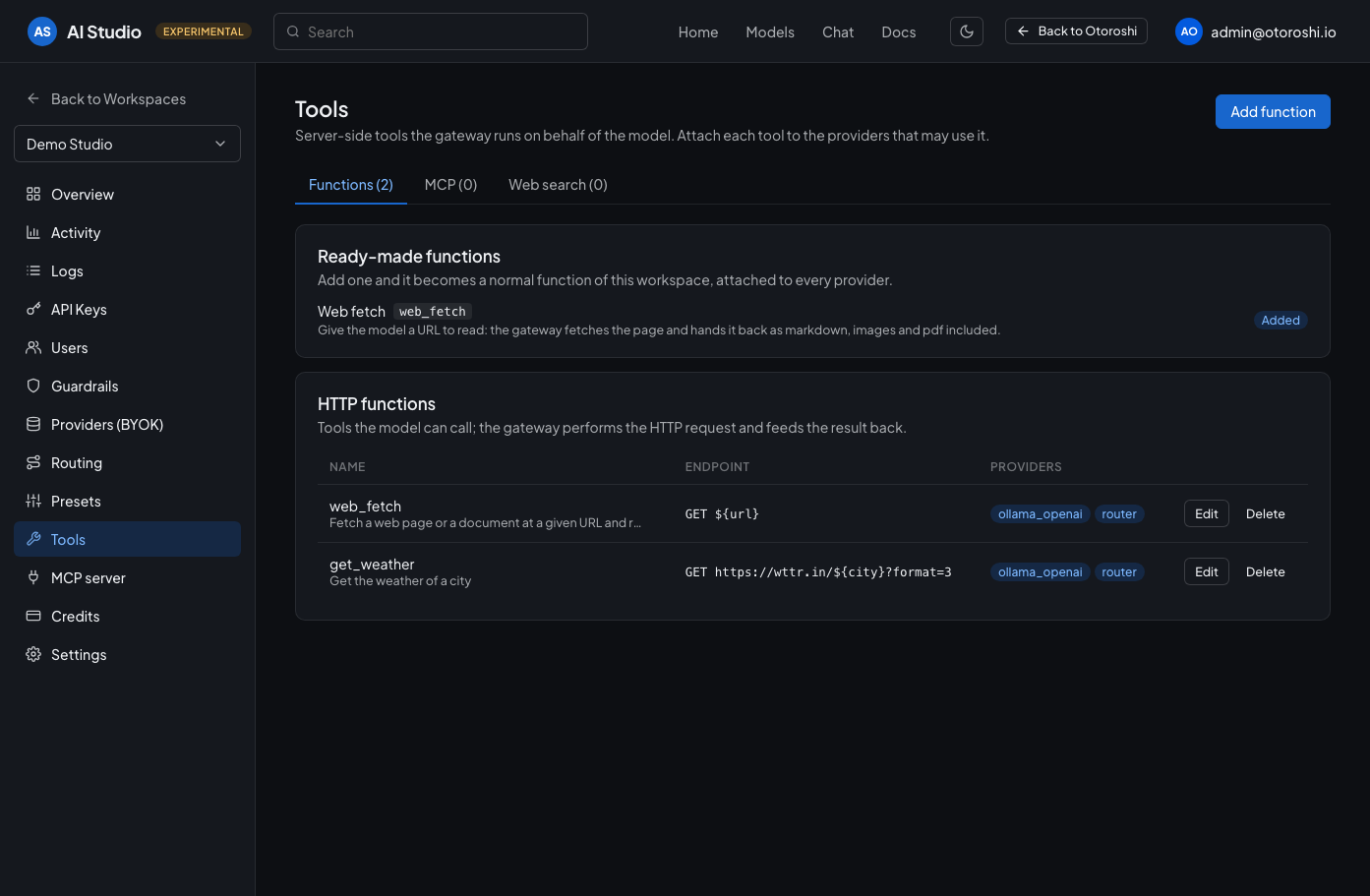Click the get_weather function name
The width and height of the screenshot is (1370, 896).
click(372, 564)
